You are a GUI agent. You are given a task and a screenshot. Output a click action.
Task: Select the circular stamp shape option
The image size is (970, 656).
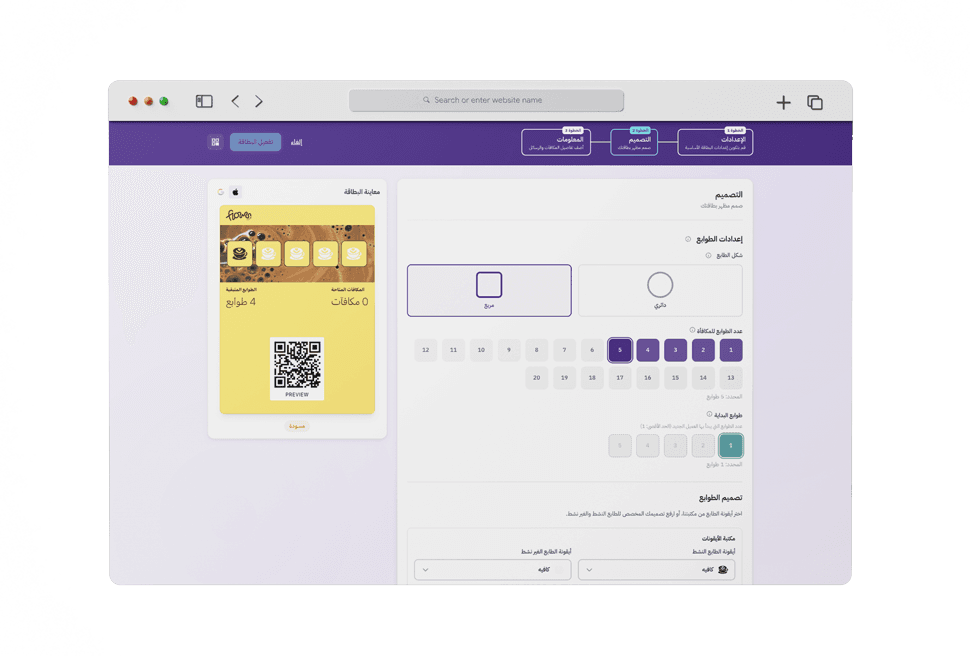coord(660,290)
